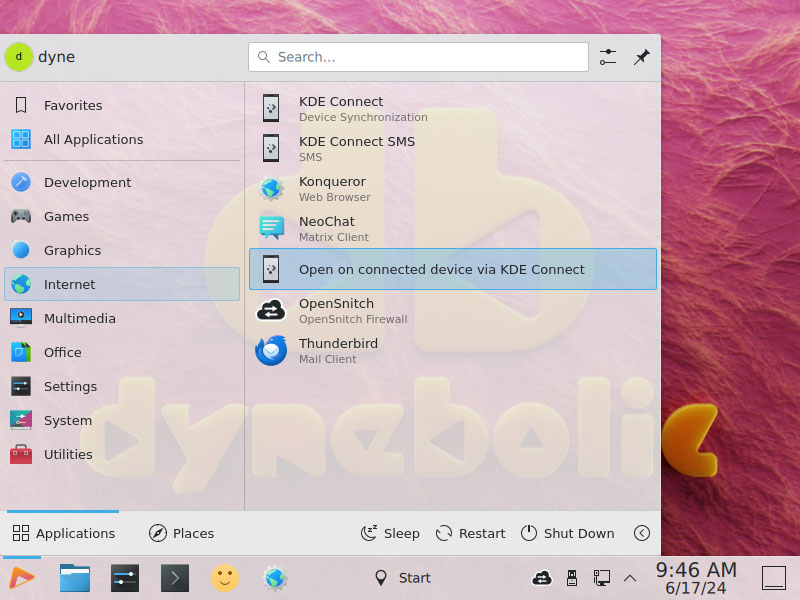Show All Applications category
This screenshot has width=800, height=600.
click(x=122, y=139)
